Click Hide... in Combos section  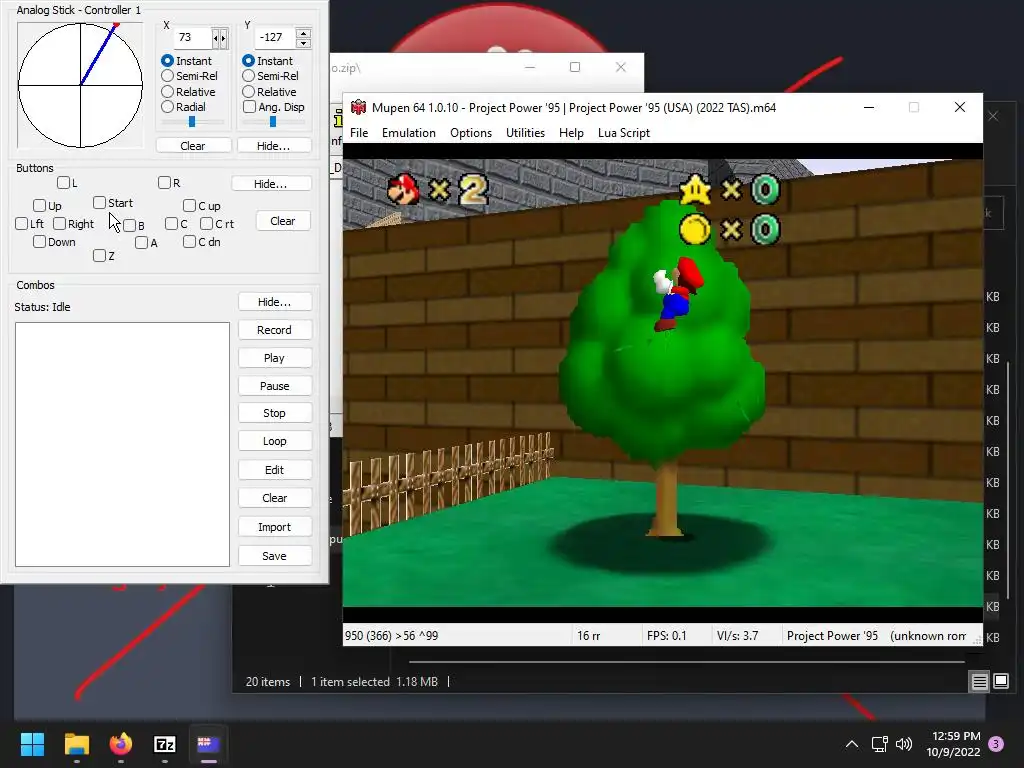274,302
